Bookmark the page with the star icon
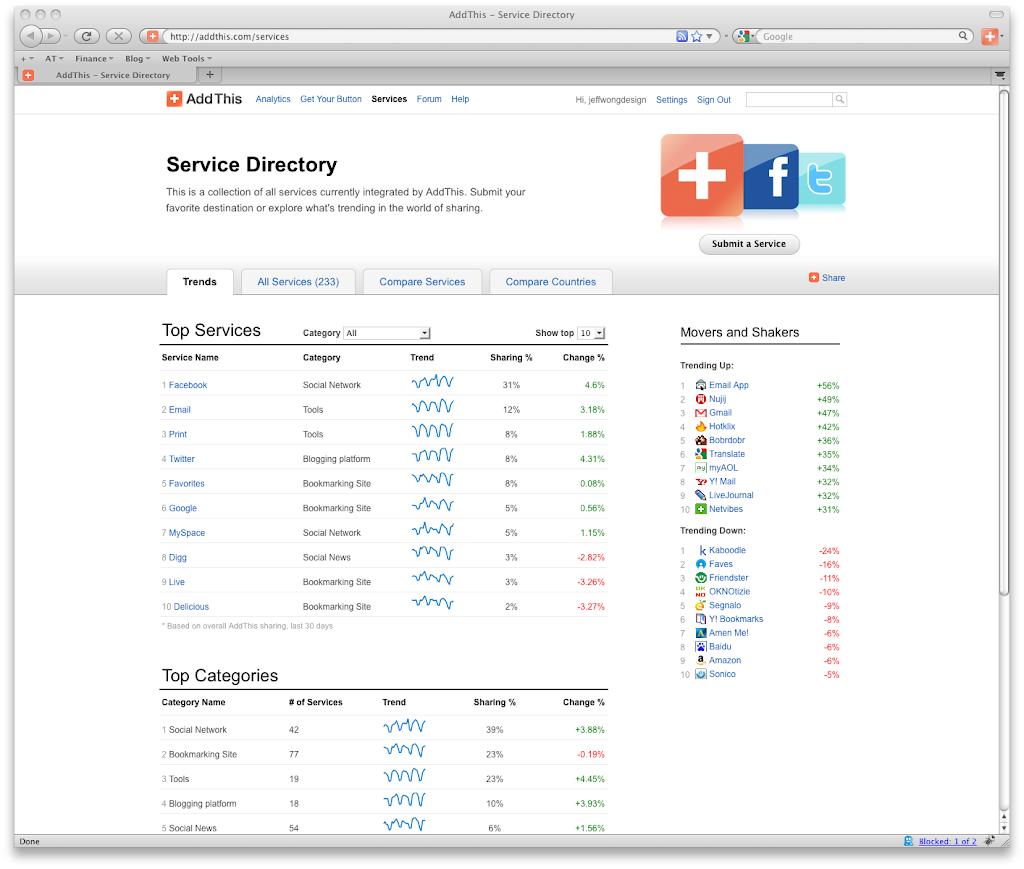 (x=696, y=37)
